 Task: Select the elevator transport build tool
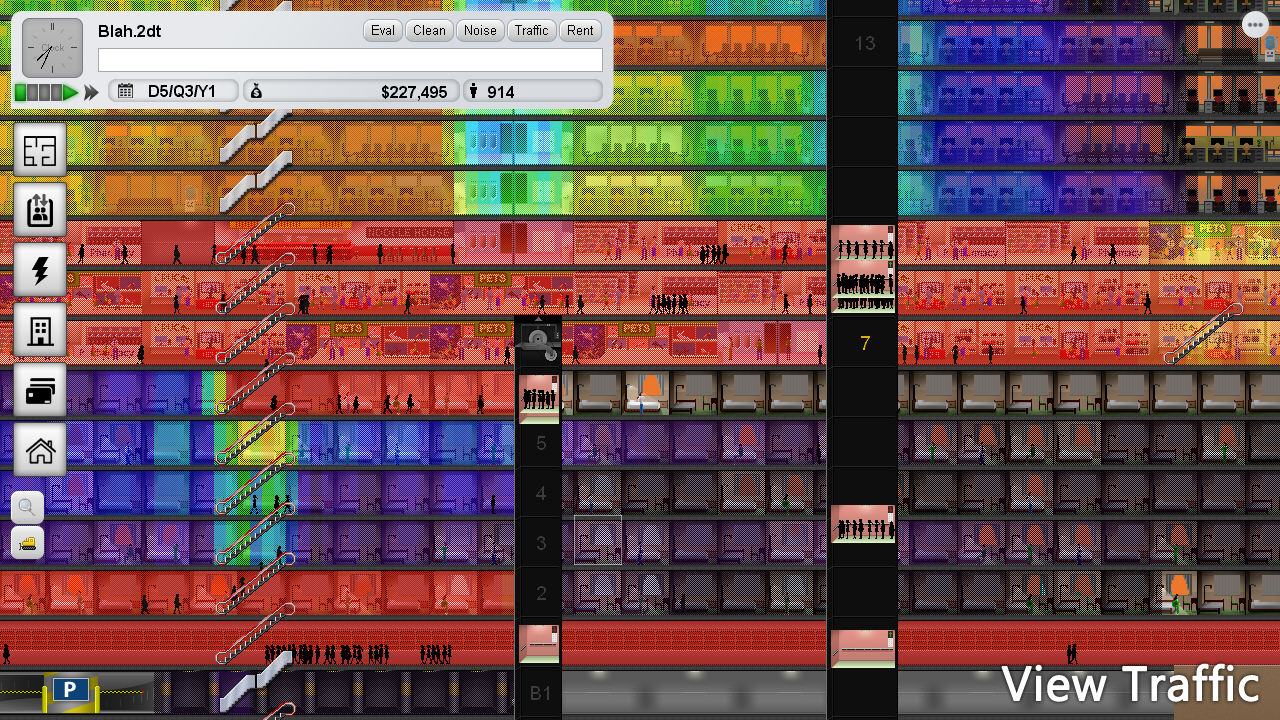tap(40, 211)
